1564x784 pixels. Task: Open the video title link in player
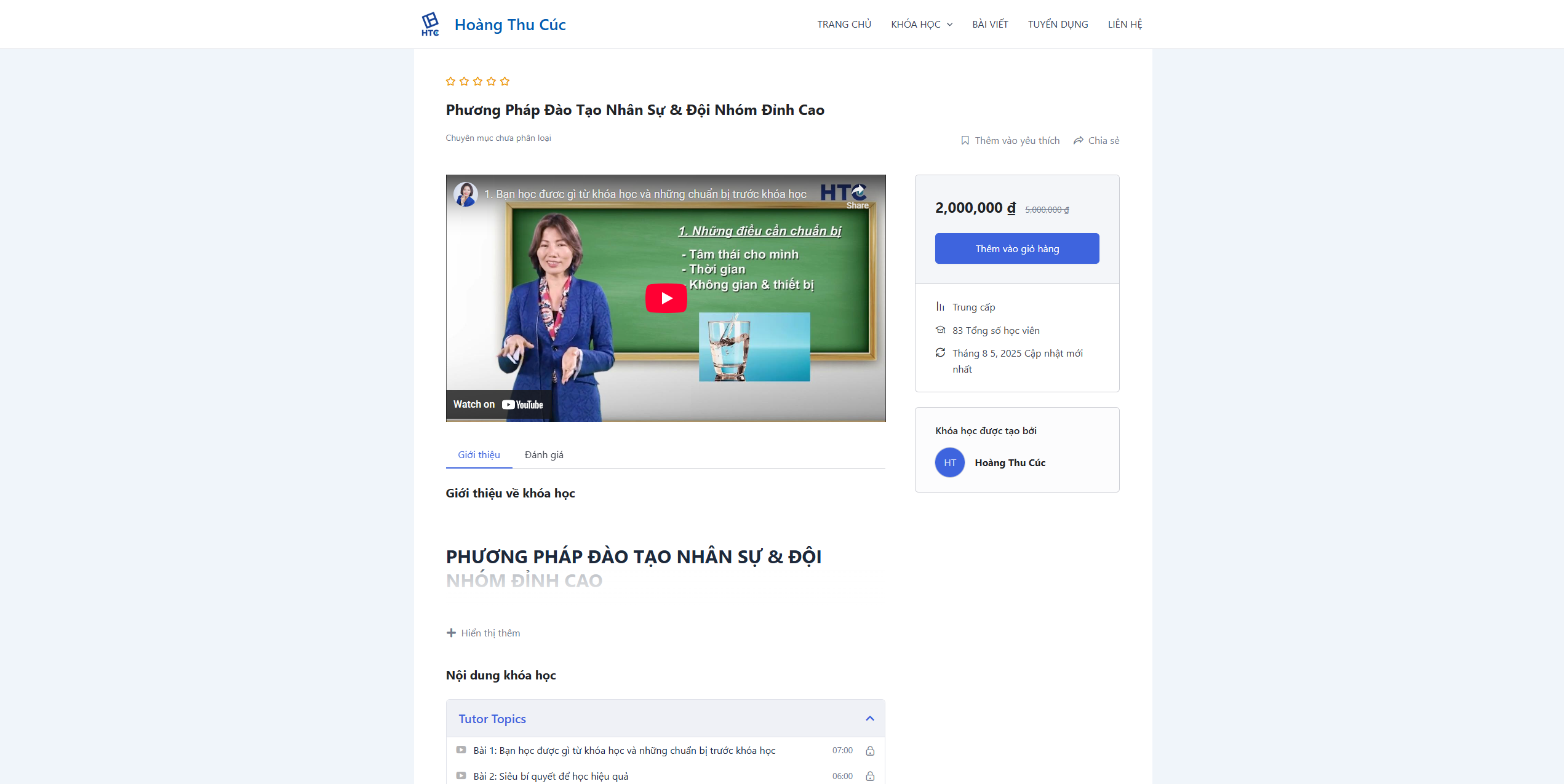click(645, 194)
